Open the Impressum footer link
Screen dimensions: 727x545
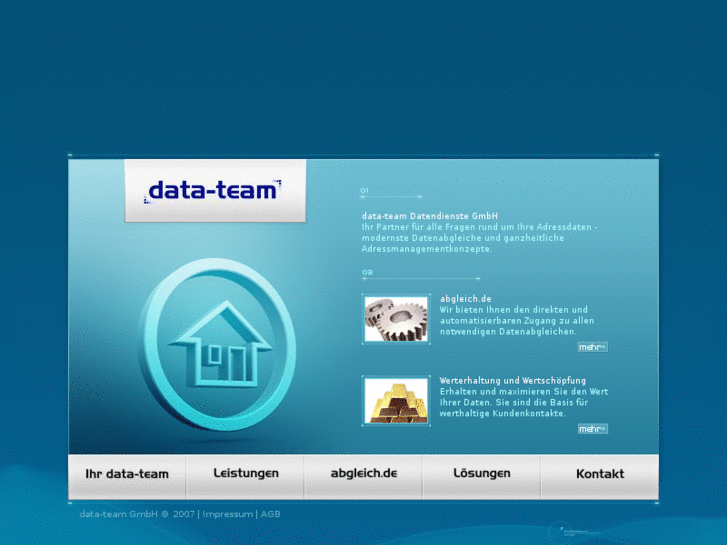click(x=228, y=514)
